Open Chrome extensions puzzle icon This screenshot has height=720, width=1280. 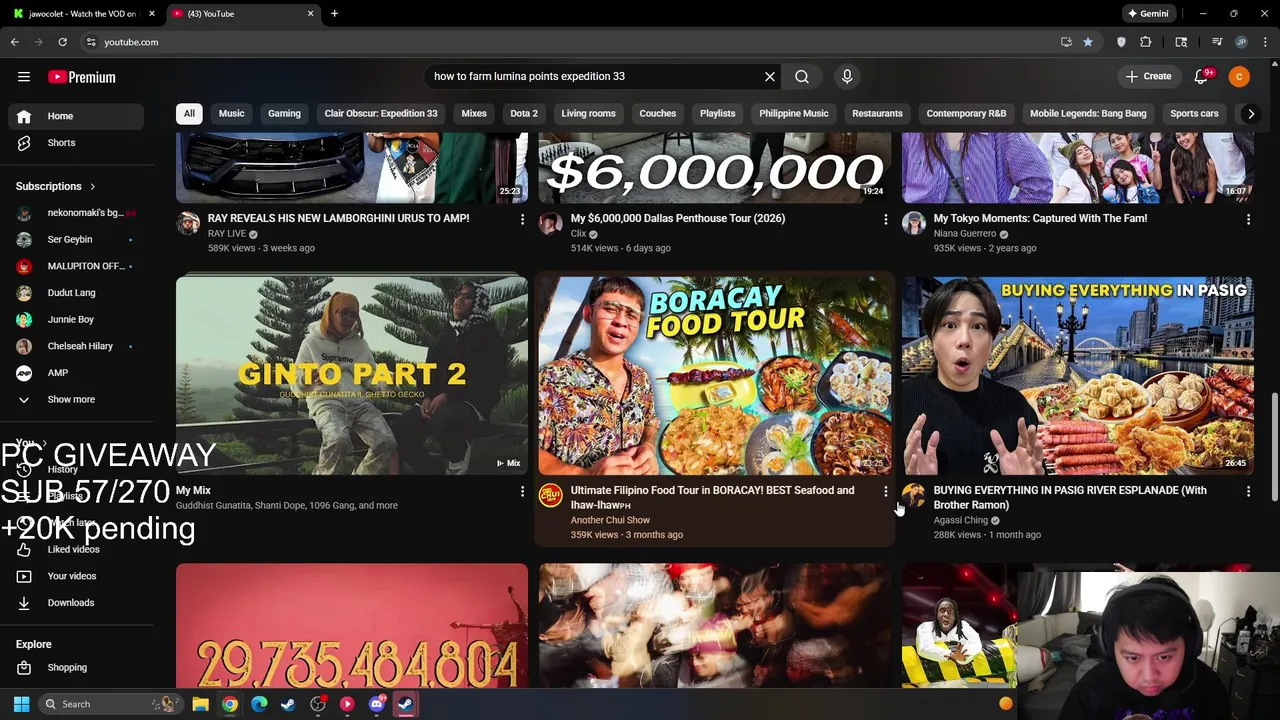(x=1146, y=42)
